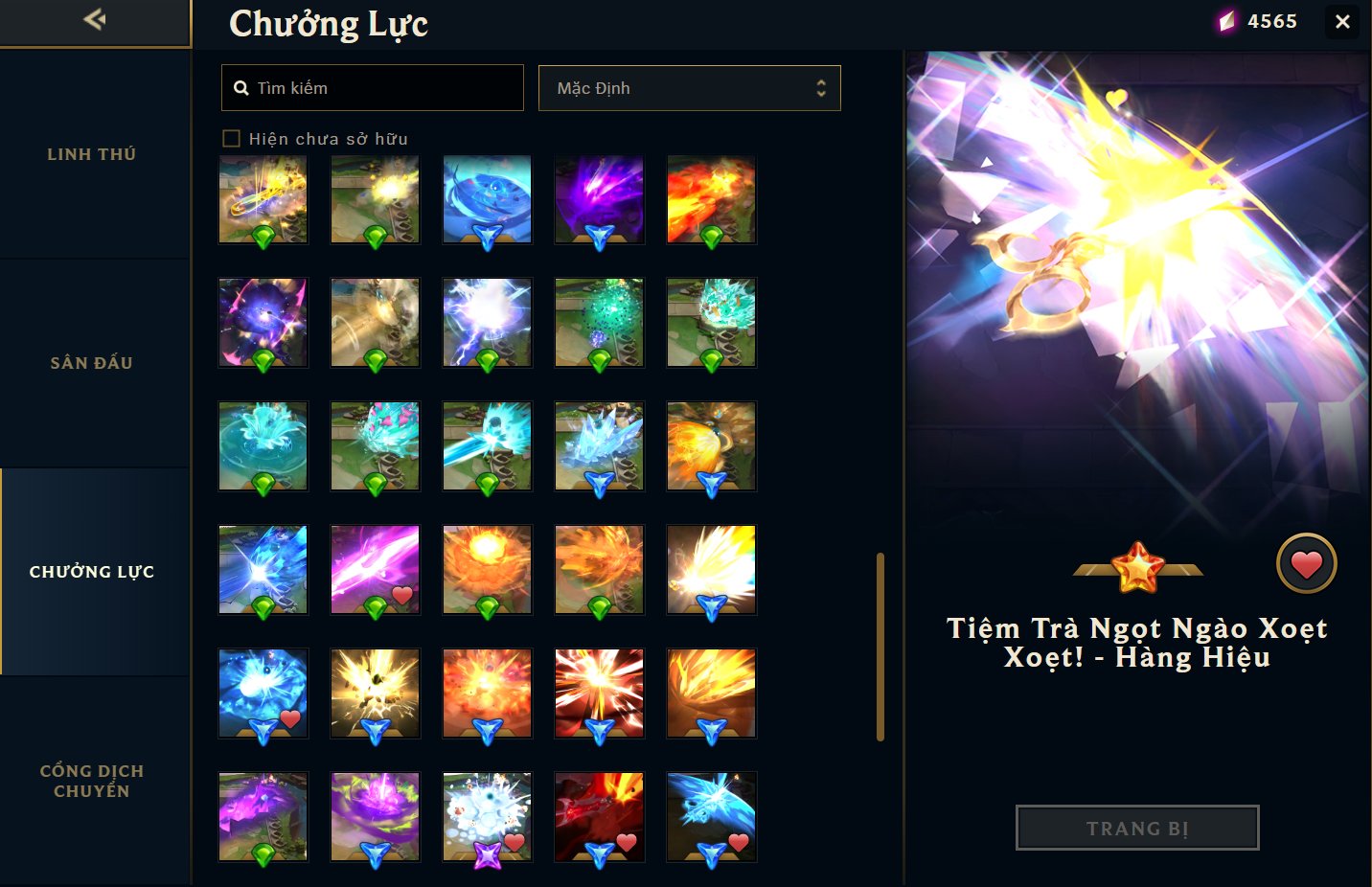The image size is (1372, 887).
Task: Select the blue whirlpool boom thumbnail
Action: coord(487,200)
